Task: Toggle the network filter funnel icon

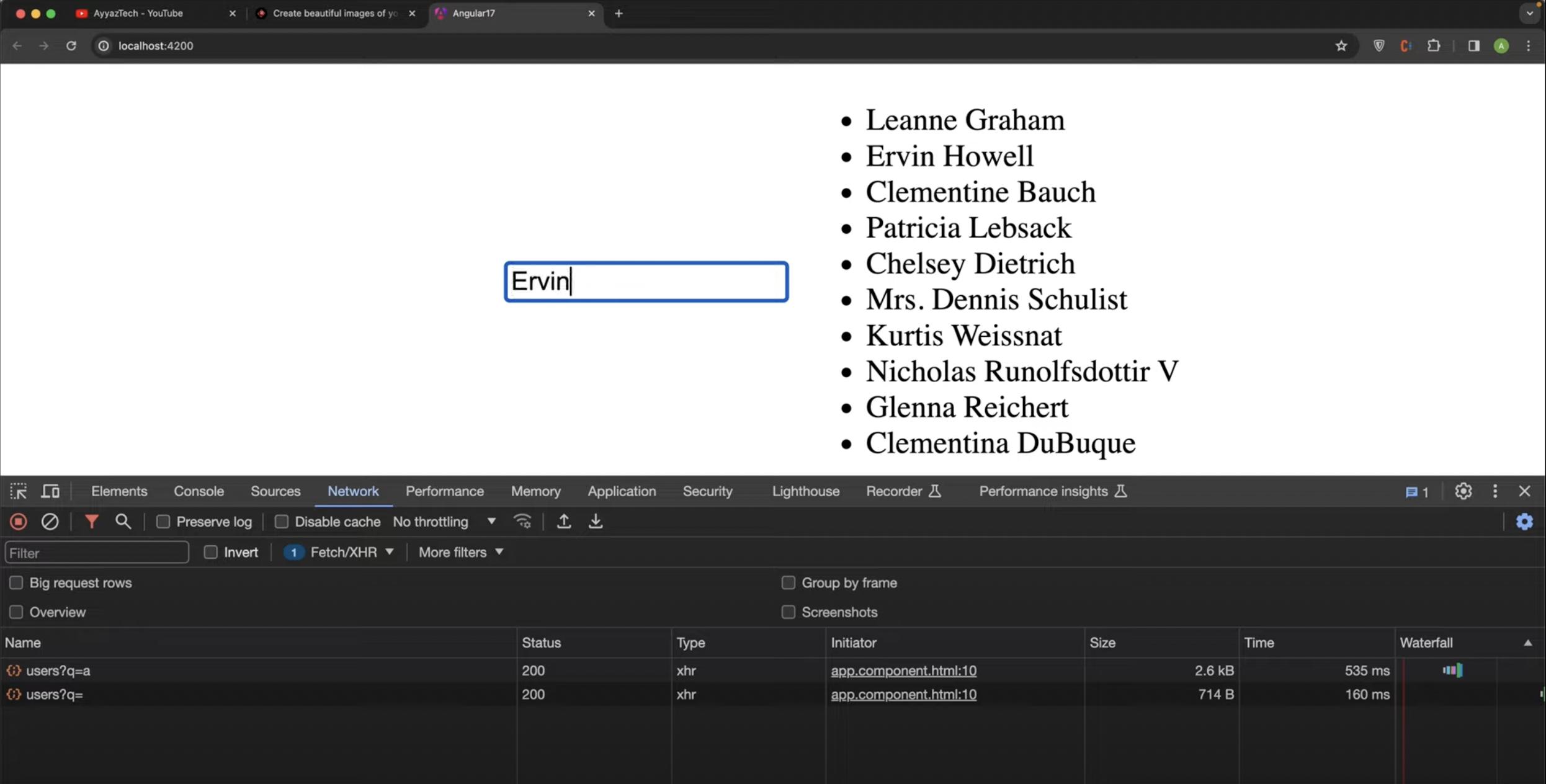Action: 91,522
